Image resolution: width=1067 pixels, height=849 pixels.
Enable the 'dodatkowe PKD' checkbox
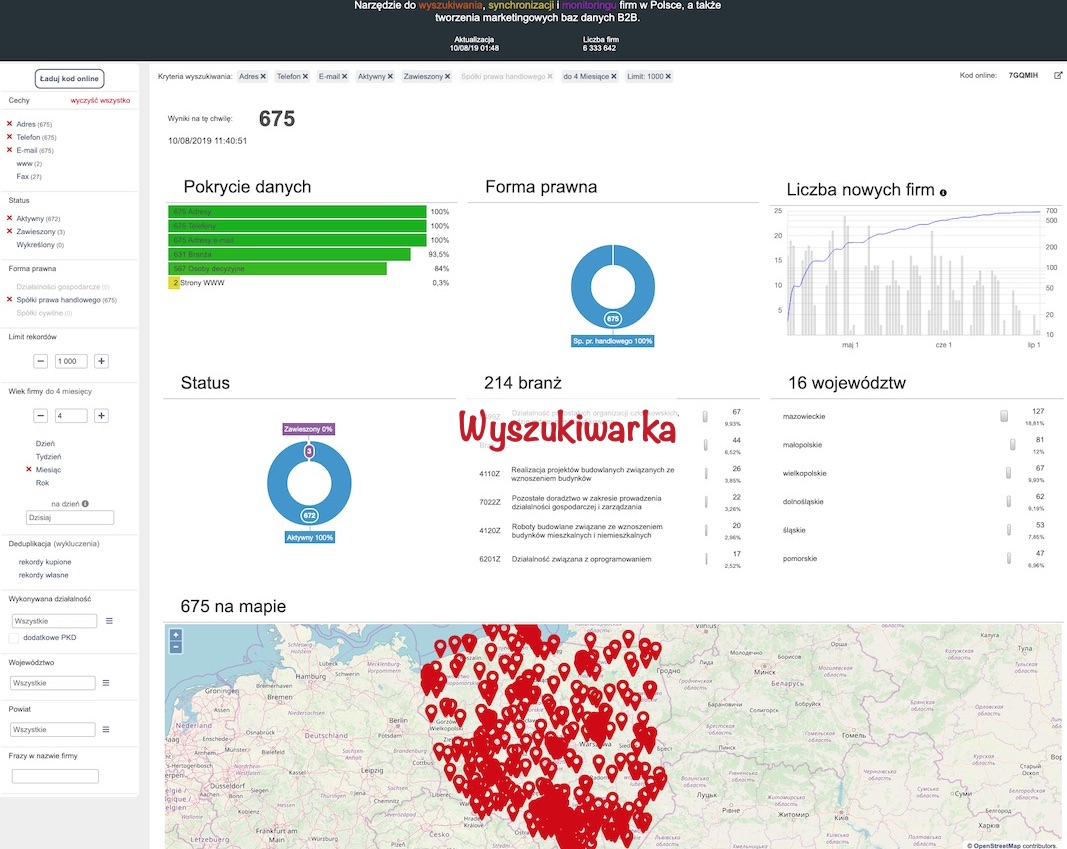(14, 637)
